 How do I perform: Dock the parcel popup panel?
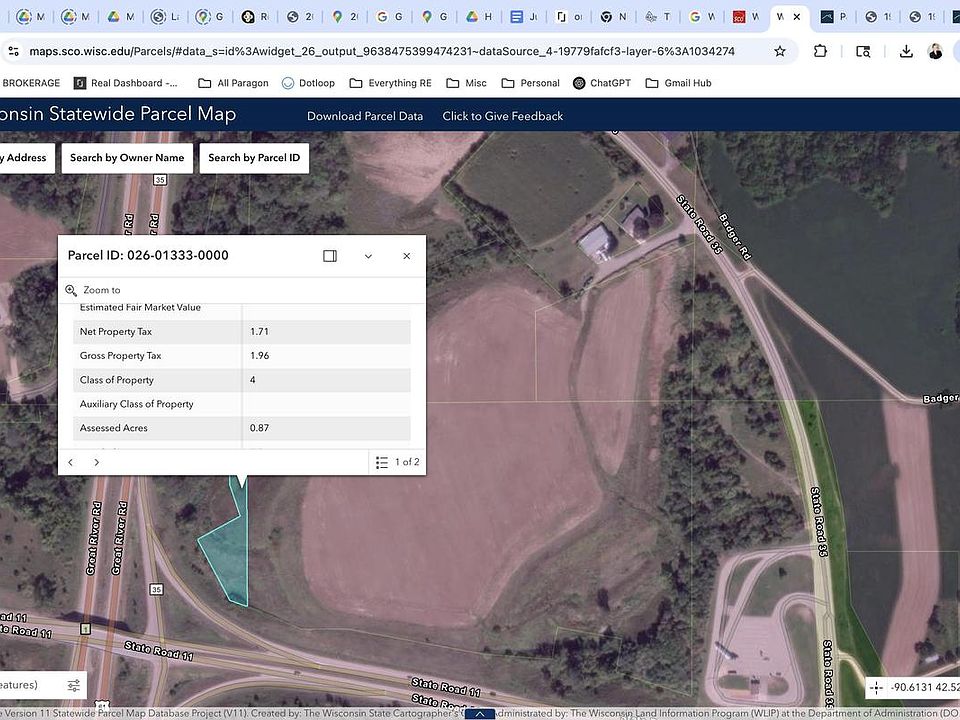(330, 256)
